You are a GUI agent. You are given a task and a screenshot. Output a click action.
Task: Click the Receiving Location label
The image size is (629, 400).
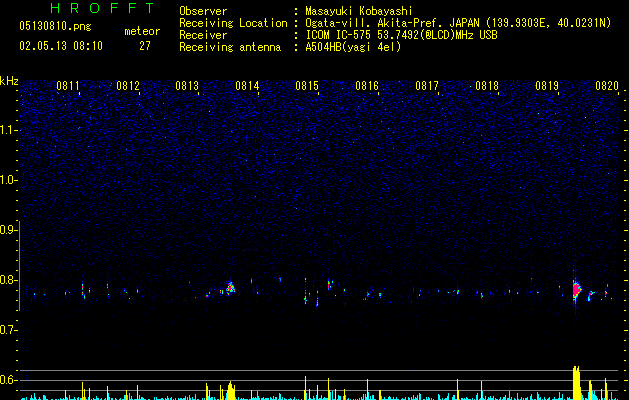click(x=233, y=23)
